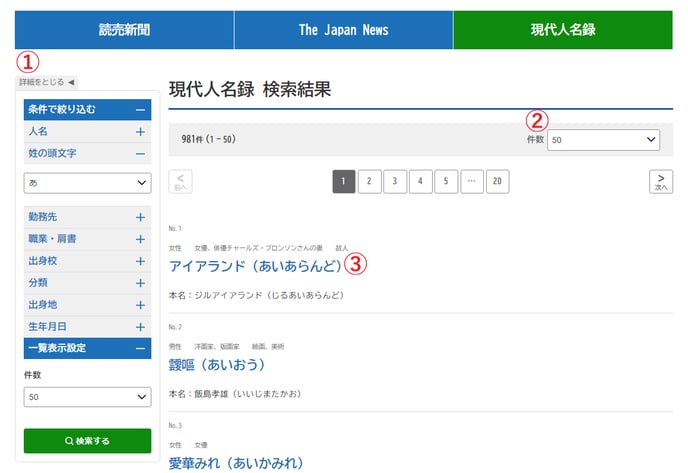Image resolution: width=688 pixels, height=473 pixels.
Task: Collapse the 姓の頭文字 filter section
Action: [x=140, y=153]
